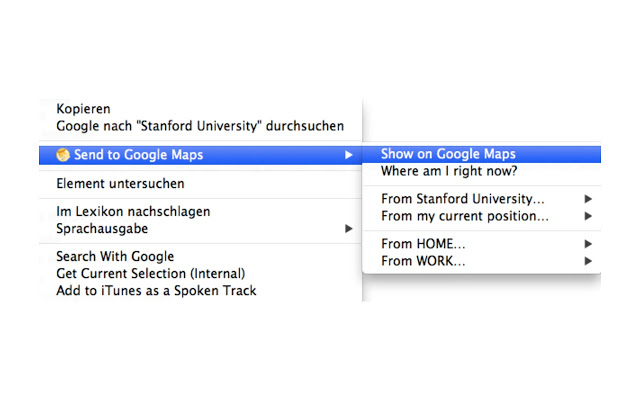Choose Show on Google Maps
The height and width of the screenshot is (400, 640).
481,154
